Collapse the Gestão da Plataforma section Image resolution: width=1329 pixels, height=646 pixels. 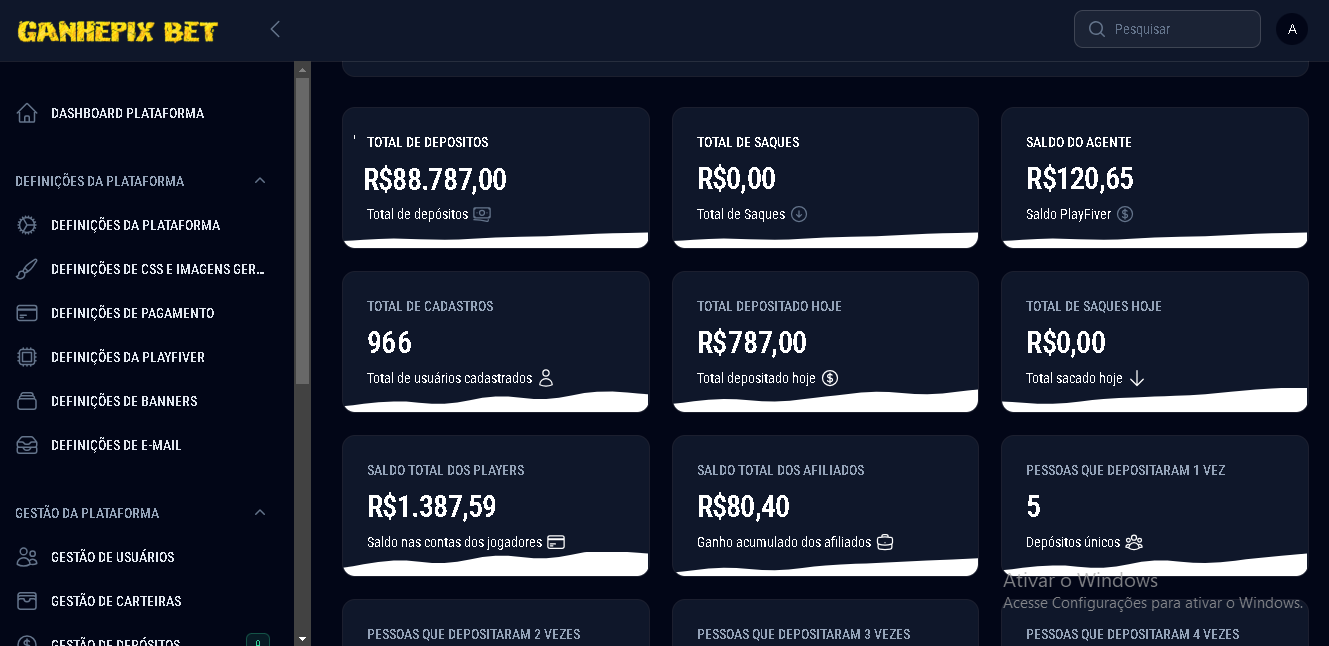(260, 513)
